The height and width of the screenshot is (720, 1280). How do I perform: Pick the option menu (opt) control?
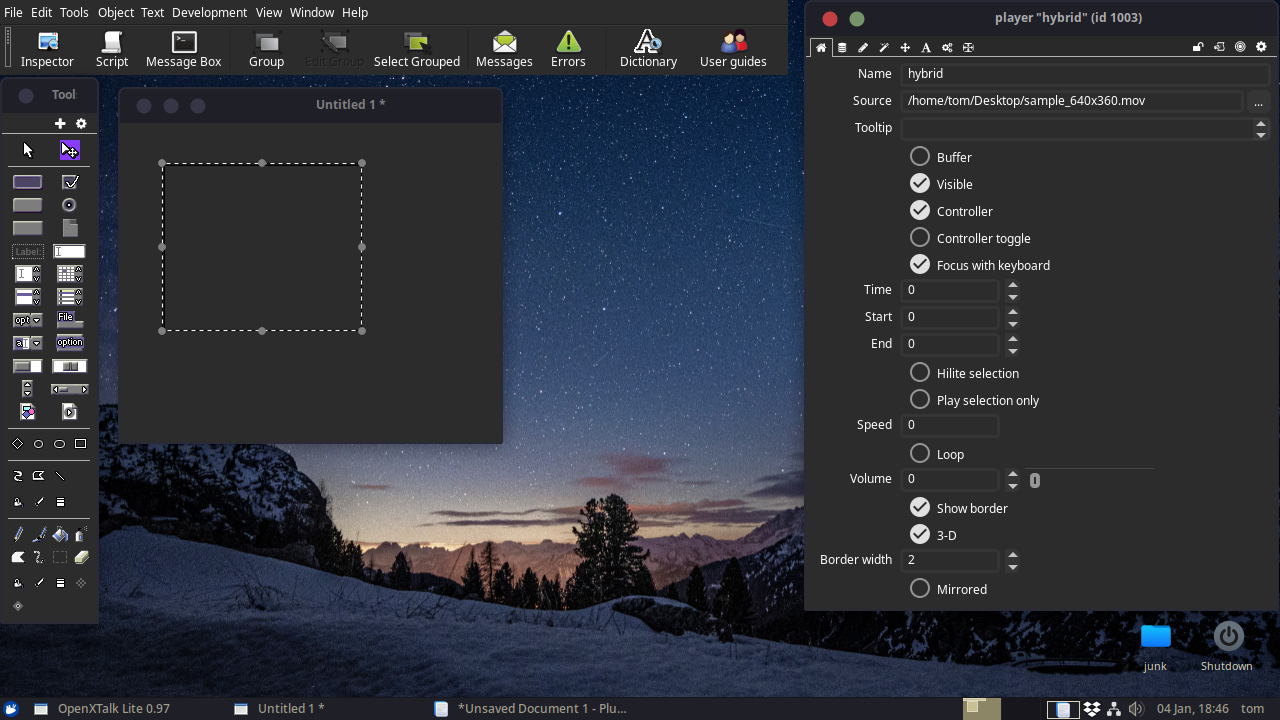[27, 320]
